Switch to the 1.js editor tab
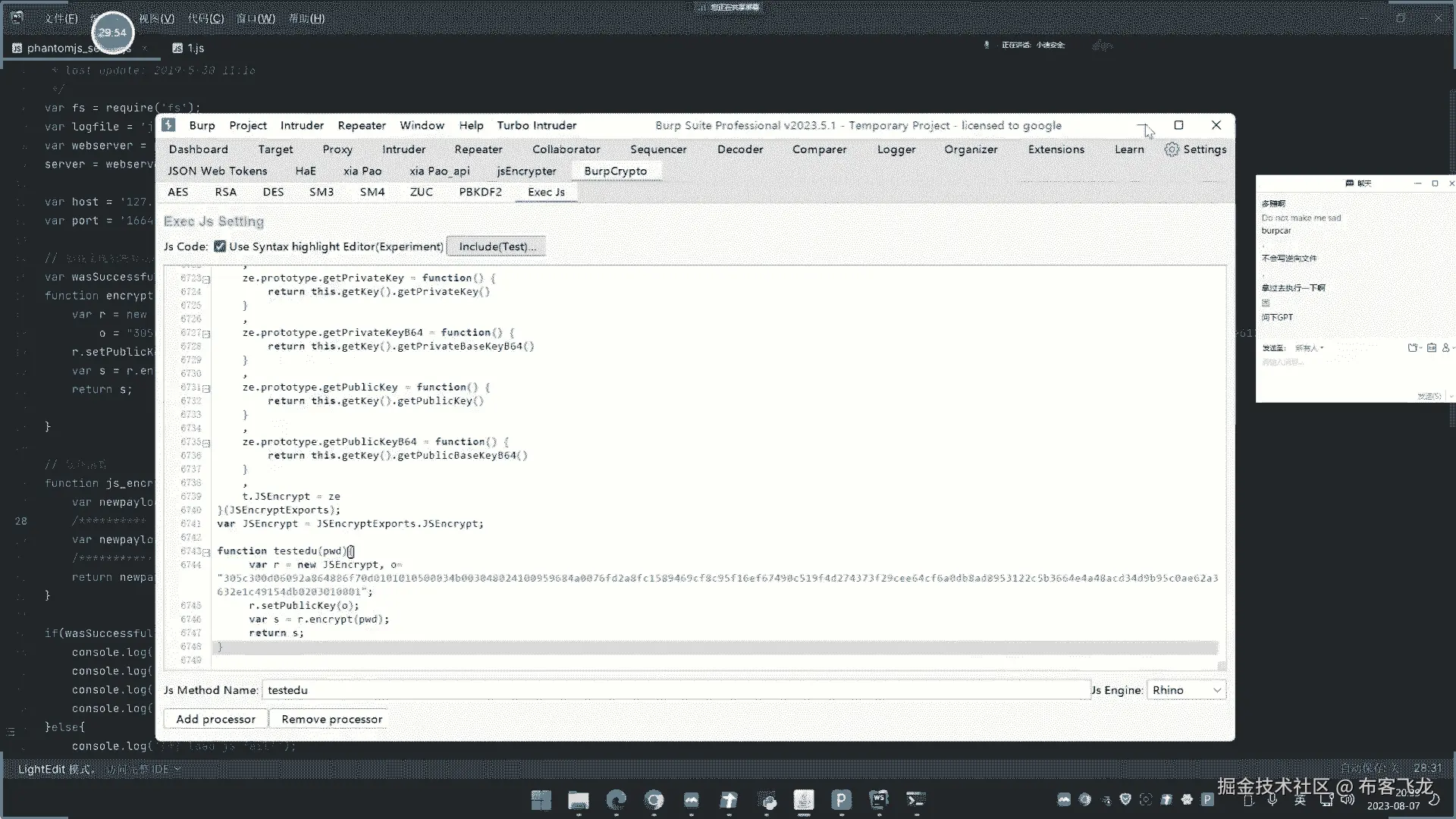This screenshot has width=1456, height=819. coord(195,48)
